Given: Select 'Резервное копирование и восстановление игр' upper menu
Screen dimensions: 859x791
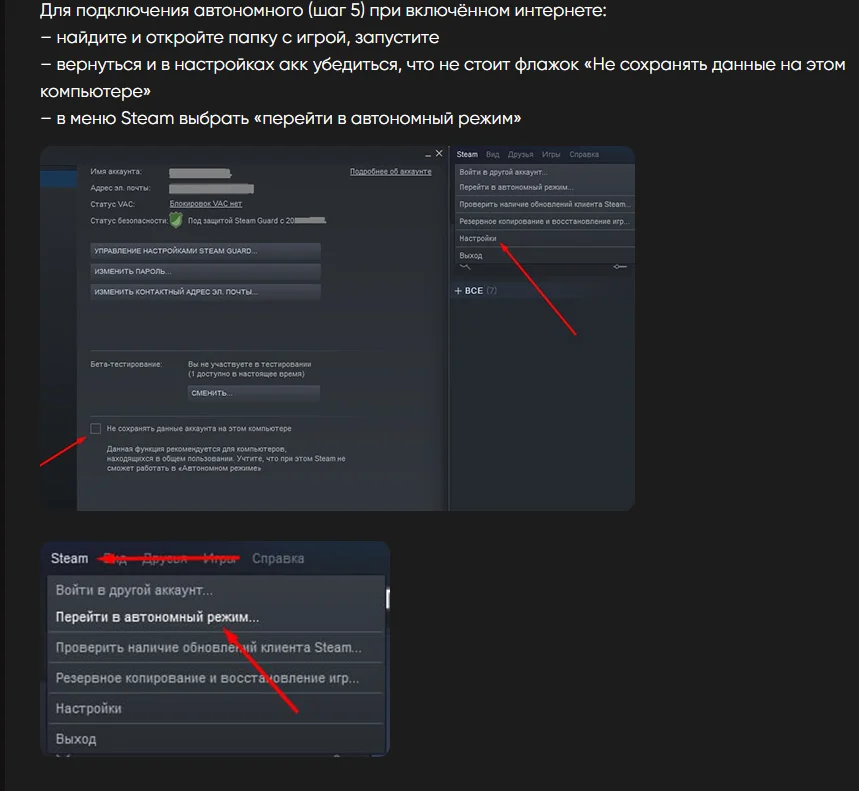Looking at the screenshot, I should click(545, 221).
